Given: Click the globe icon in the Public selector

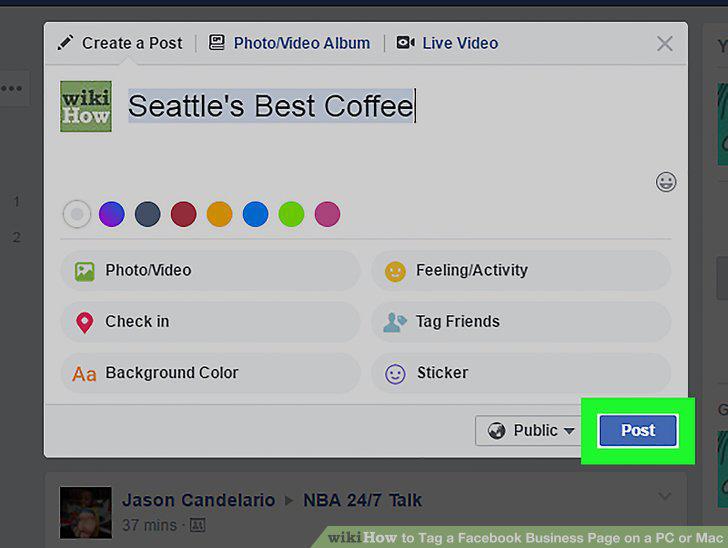Looking at the screenshot, I should click(x=496, y=431).
